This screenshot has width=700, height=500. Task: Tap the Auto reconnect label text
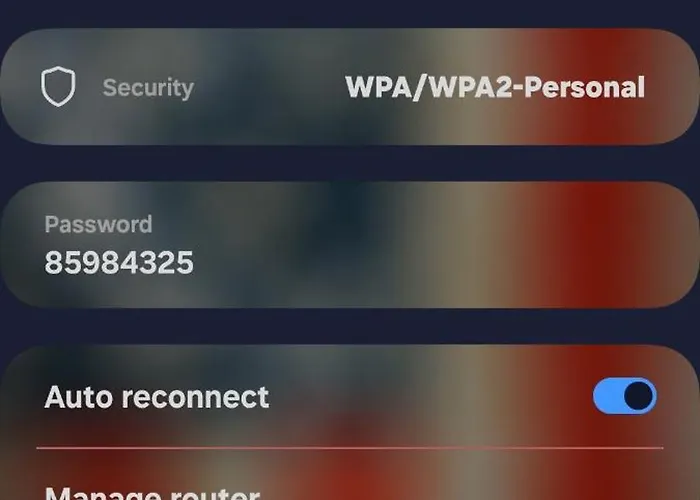pos(157,397)
